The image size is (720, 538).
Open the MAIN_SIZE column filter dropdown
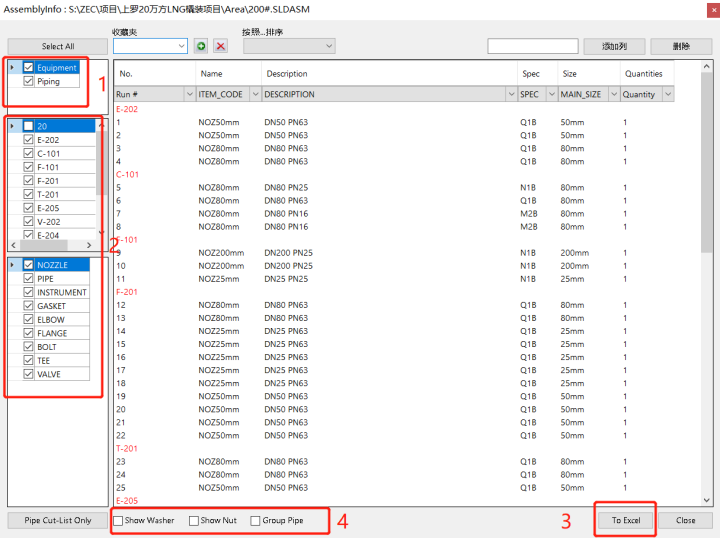(x=614, y=94)
